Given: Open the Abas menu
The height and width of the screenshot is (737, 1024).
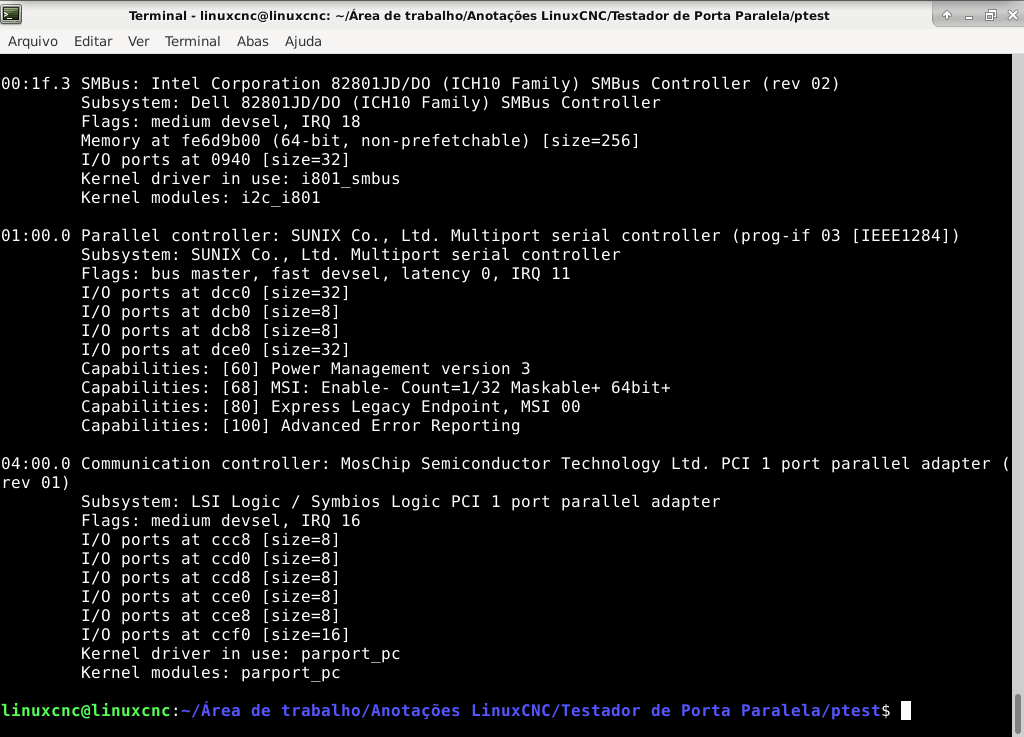Looking at the screenshot, I should [253, 41].
